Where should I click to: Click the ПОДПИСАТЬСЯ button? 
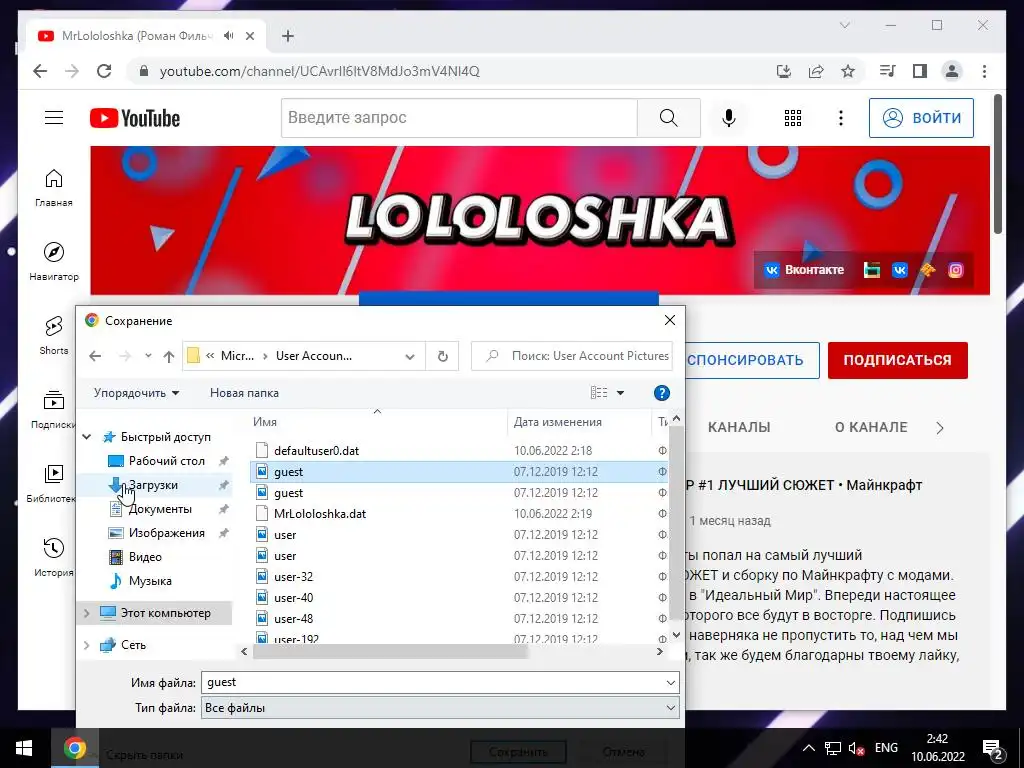tap(897, 360)
